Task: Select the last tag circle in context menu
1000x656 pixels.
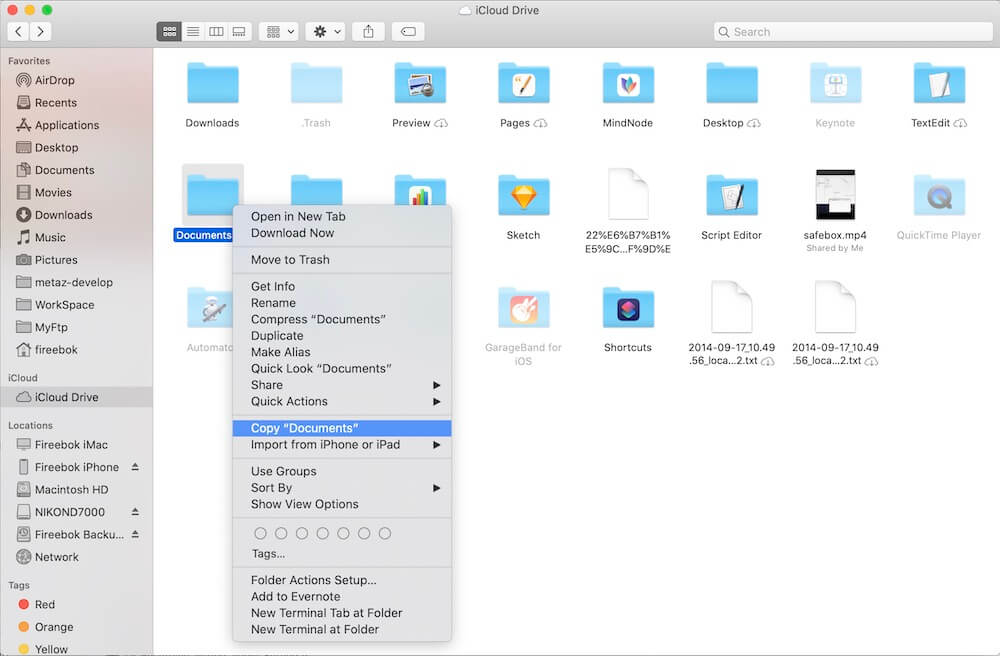Action: 385,534
